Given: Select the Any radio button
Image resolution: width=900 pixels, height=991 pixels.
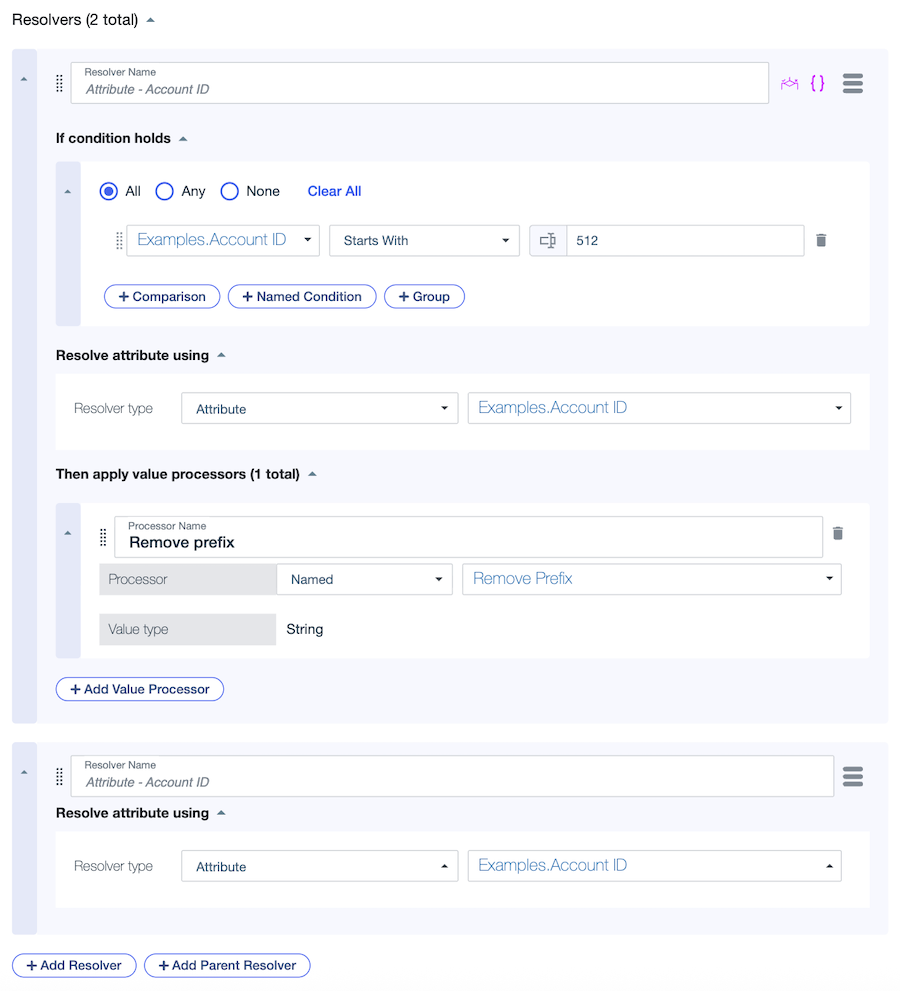Looking at the screenshot, I should point(164,191).
